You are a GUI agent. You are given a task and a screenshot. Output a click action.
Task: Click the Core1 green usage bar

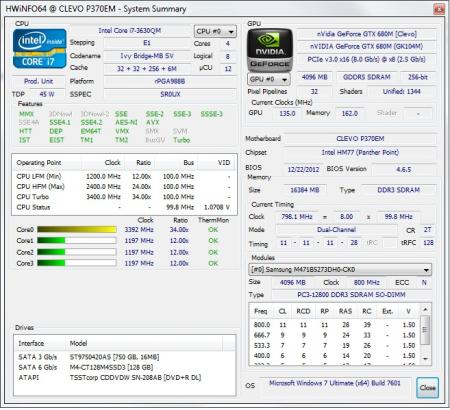77,241
